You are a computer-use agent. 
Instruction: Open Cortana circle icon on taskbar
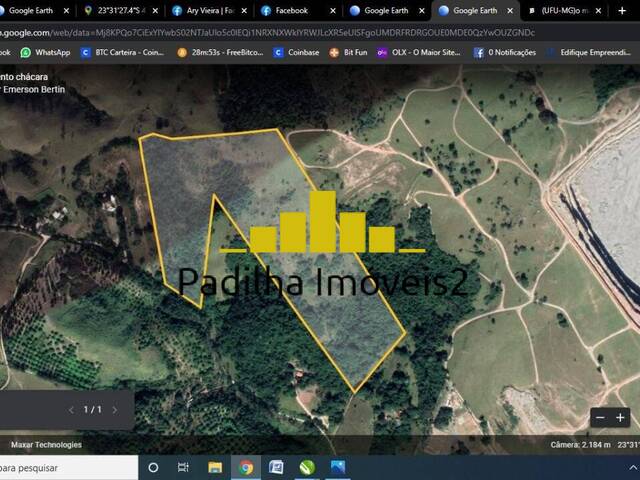(153, 467)
